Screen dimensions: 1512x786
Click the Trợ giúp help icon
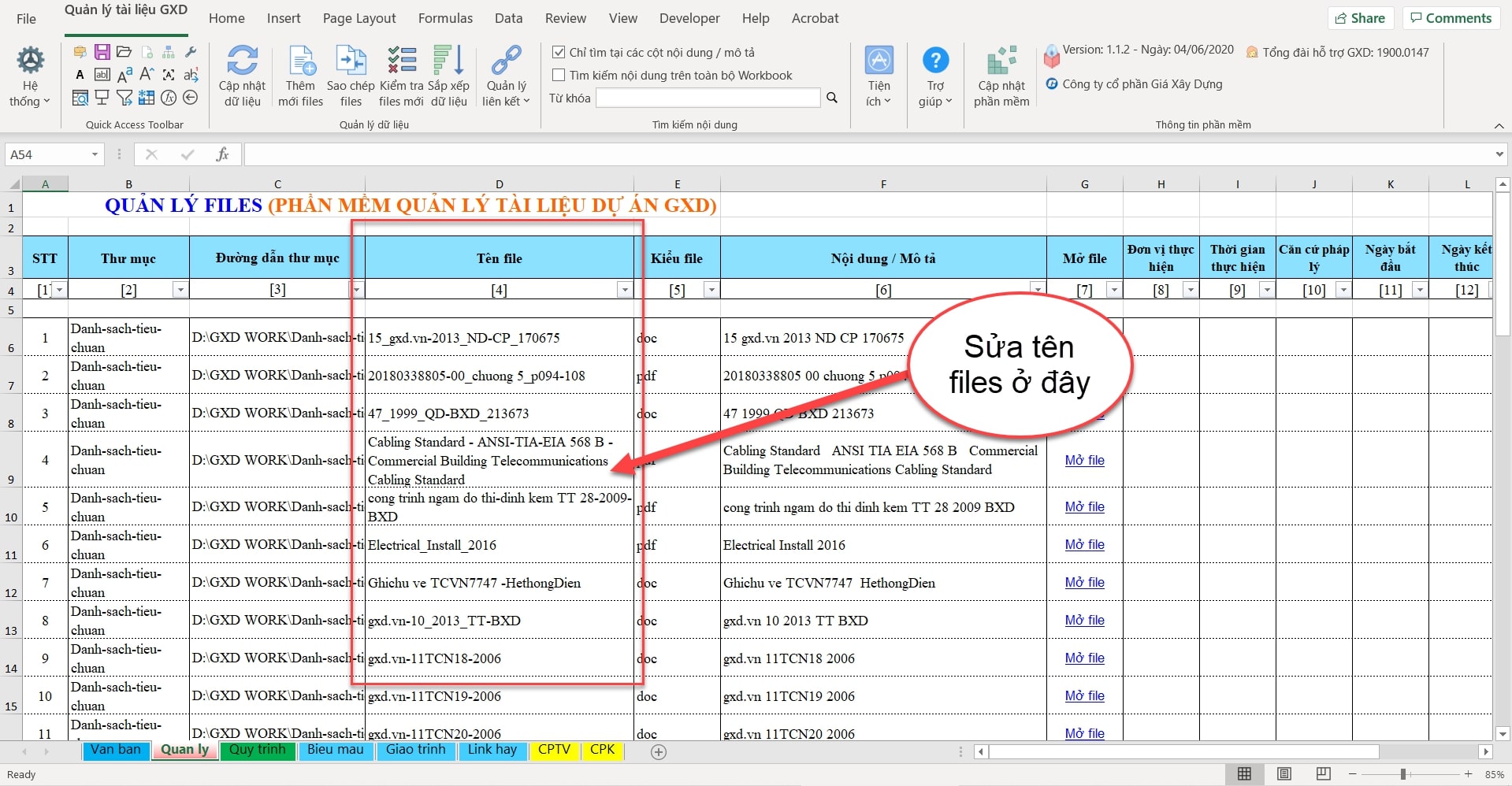coord(935,61)
